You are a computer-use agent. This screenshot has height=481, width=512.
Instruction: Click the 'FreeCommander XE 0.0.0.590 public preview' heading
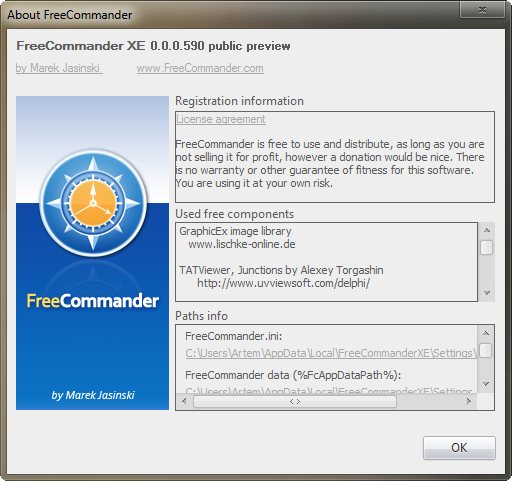[x=153, y=46]
